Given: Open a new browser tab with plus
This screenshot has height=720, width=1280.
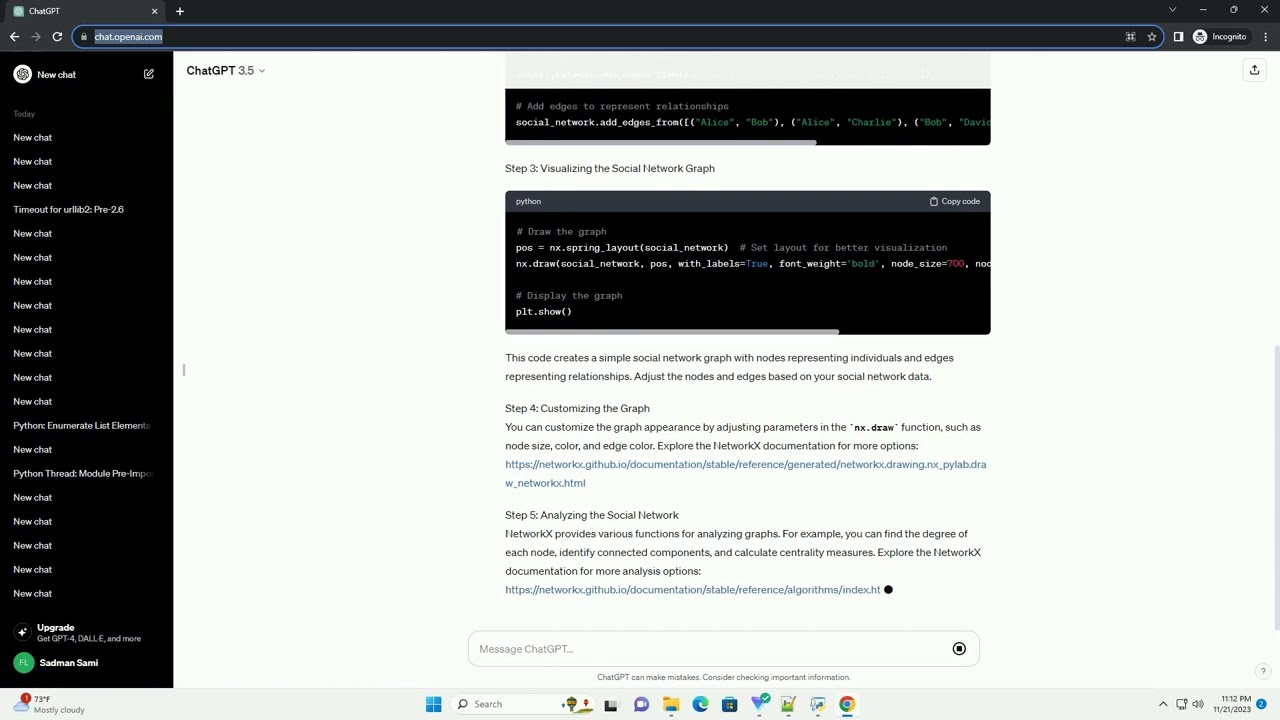Looking at the screenshot, I should tap(180, 11).
